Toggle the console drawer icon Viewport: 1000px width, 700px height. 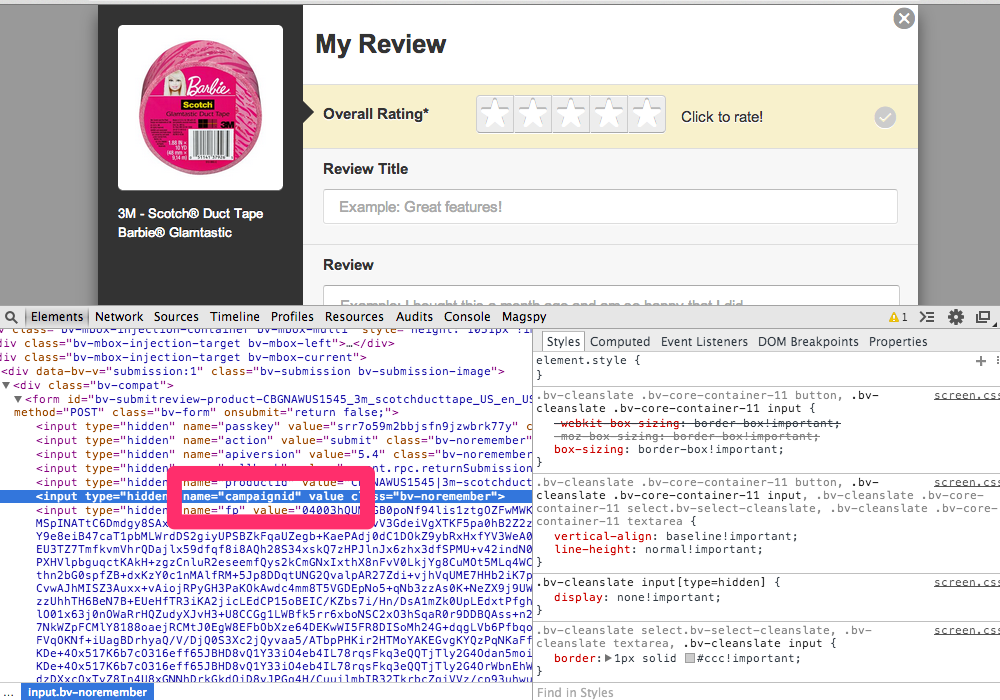pos(927,317)
